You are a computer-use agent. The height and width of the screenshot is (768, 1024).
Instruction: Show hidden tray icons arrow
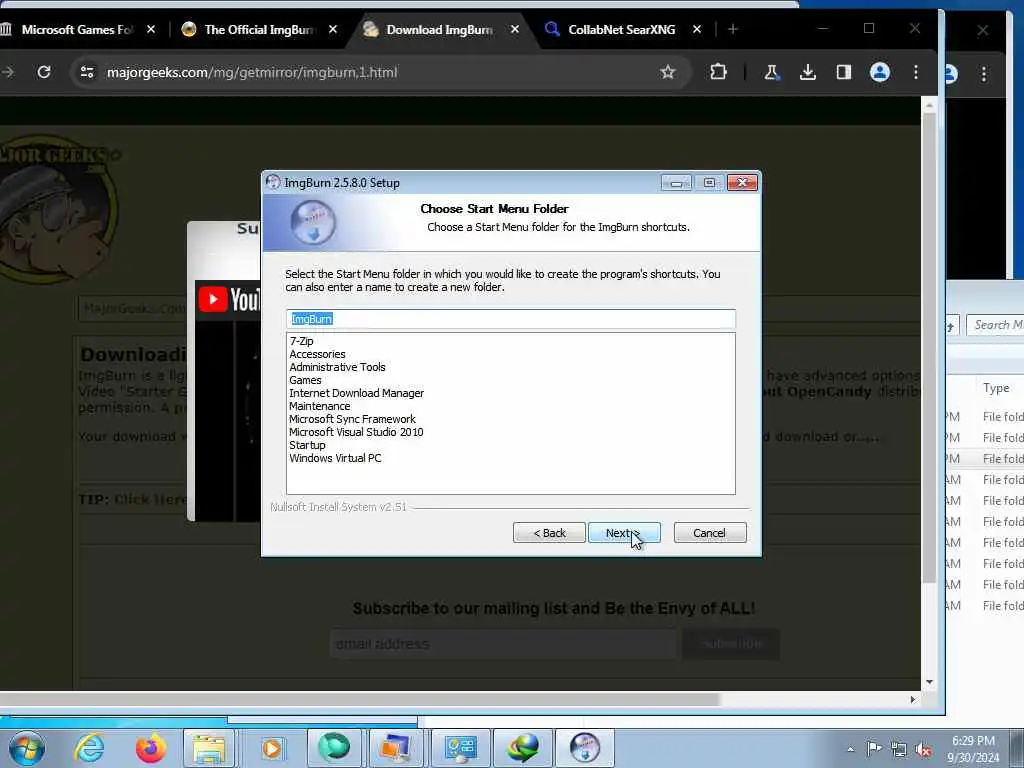click(x=850, y=749)
